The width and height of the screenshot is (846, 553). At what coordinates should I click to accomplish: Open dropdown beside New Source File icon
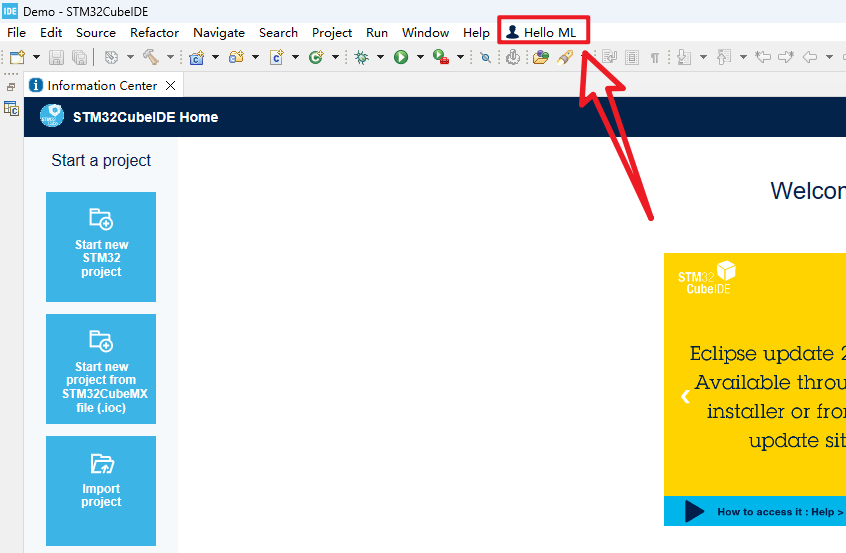[x=295, y=57]
